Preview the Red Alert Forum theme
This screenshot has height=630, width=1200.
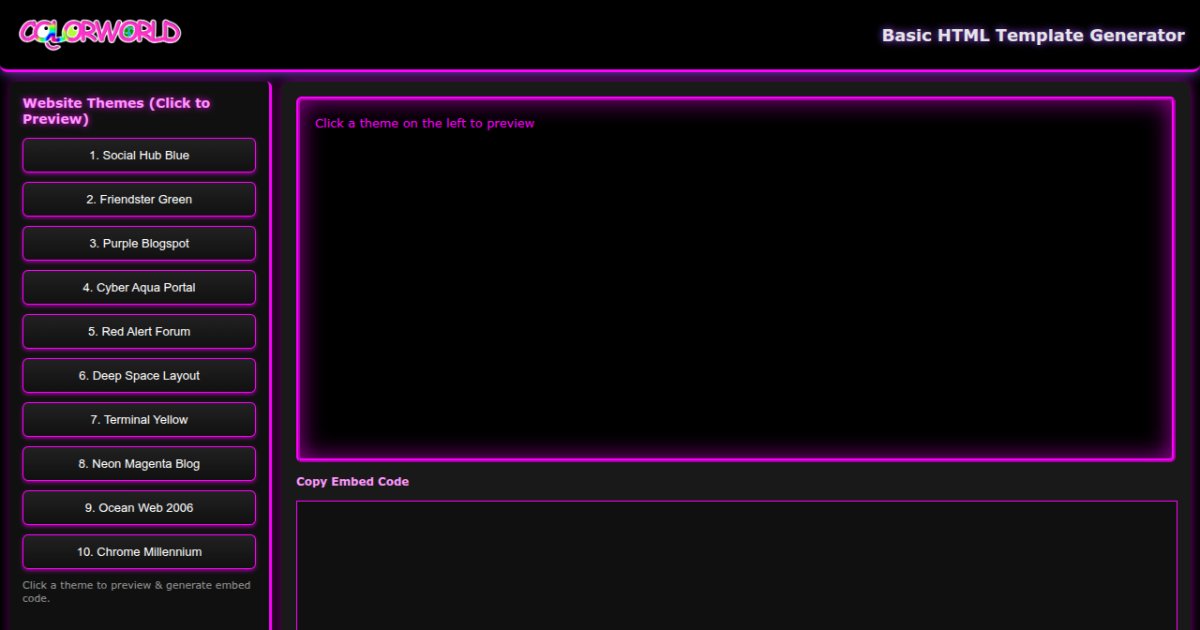[139, 331]
